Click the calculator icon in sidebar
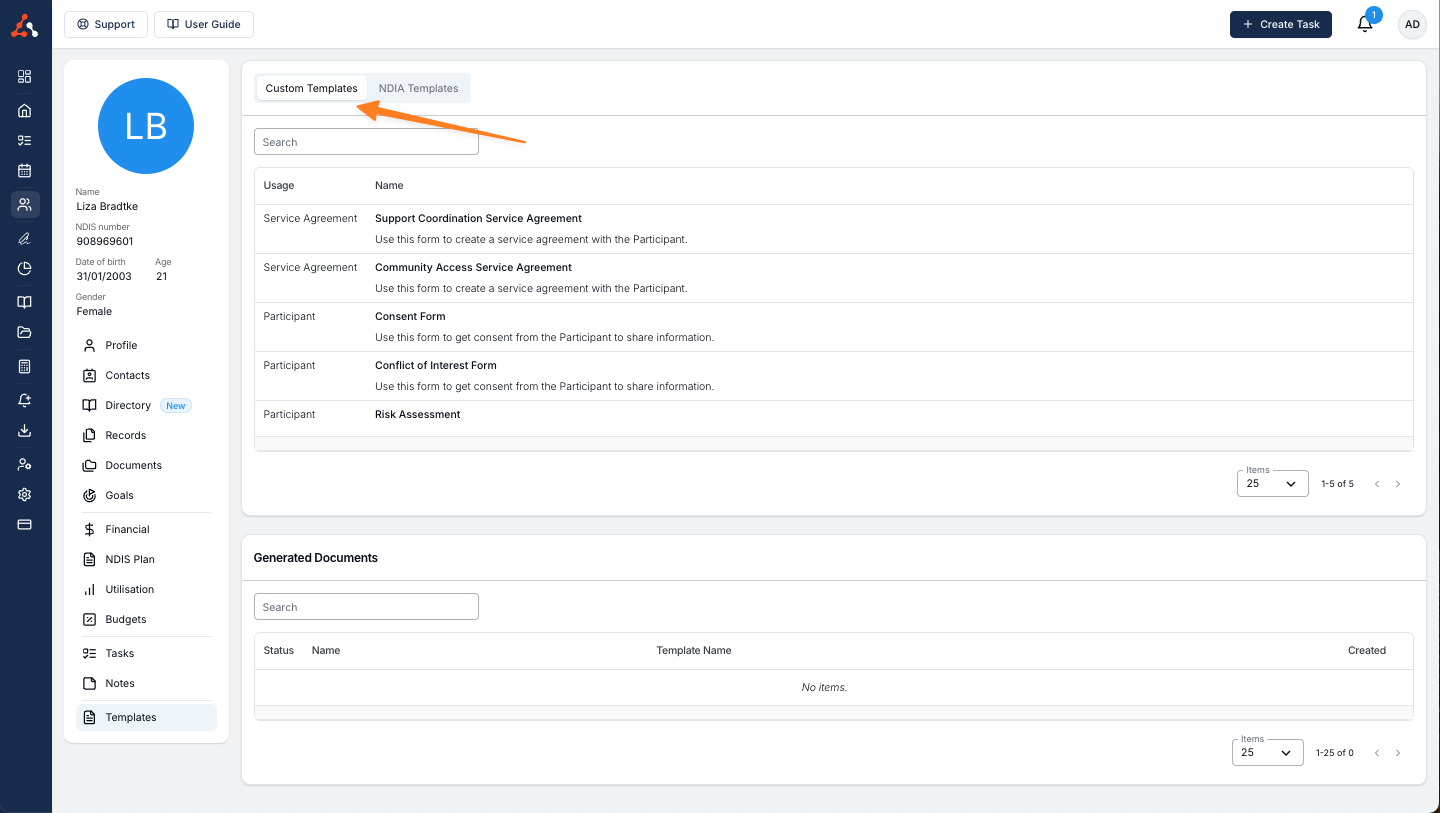The height and width of the screenshot is (813, 1440). pos(25,367)
